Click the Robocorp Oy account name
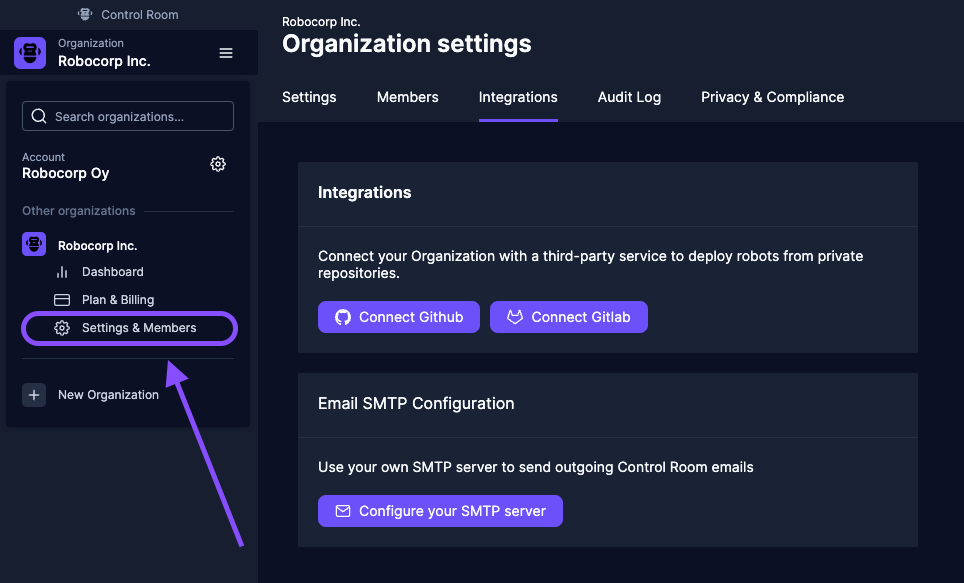This screenshot has height=583, width=964. point(66,173)
